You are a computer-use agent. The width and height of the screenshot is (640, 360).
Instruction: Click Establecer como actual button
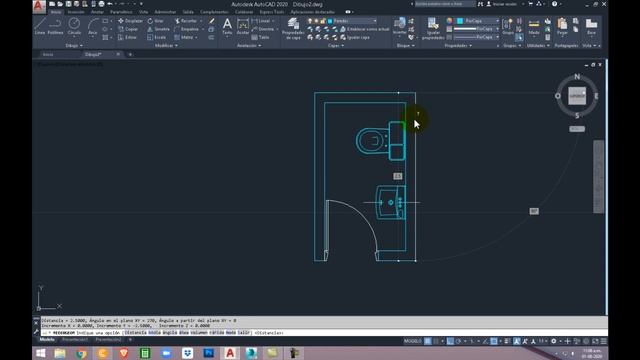pos(364,29)
